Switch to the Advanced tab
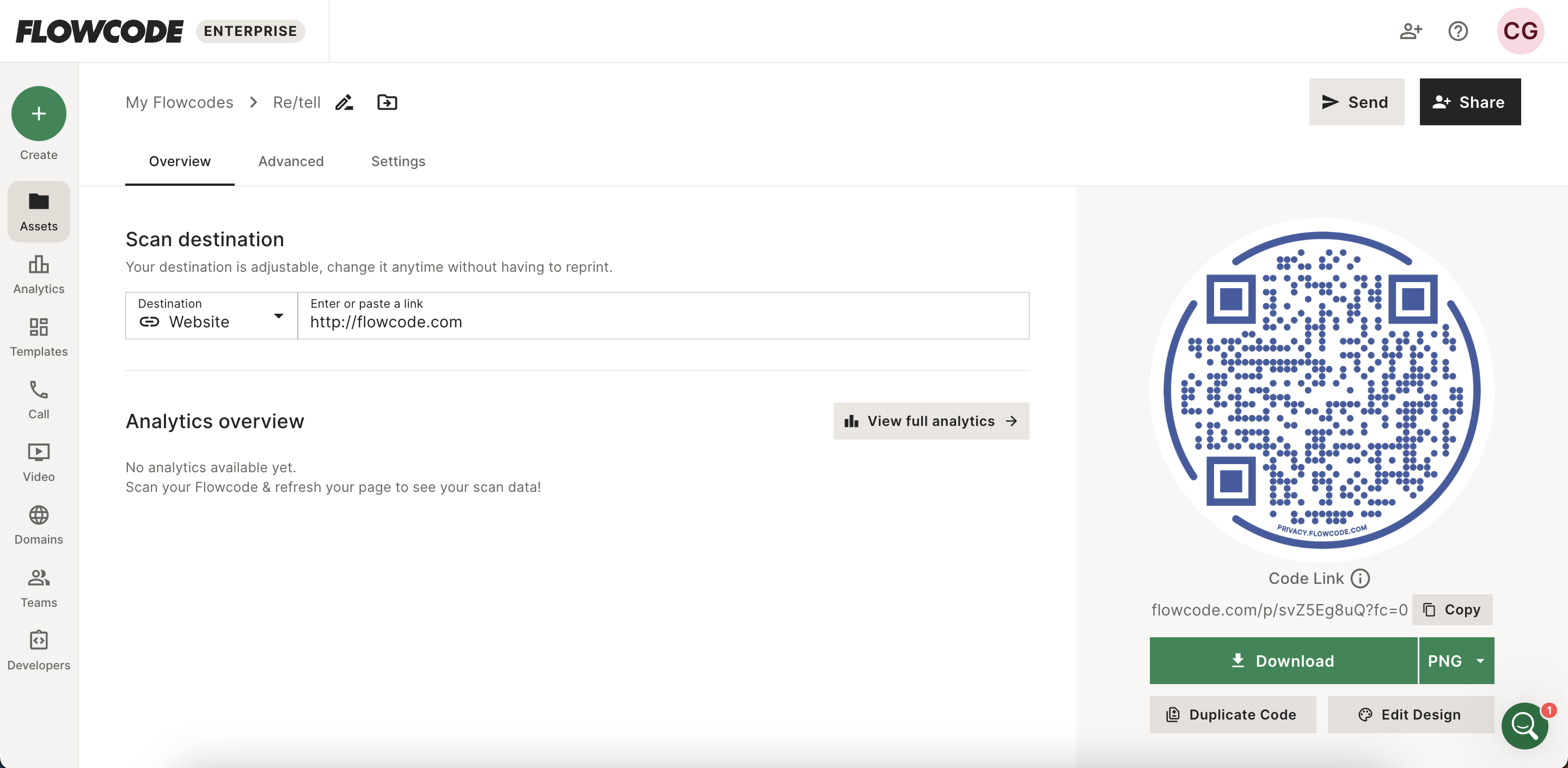Screen dimensions: 1568x768 pyautogui.click(x=291, y=161)
